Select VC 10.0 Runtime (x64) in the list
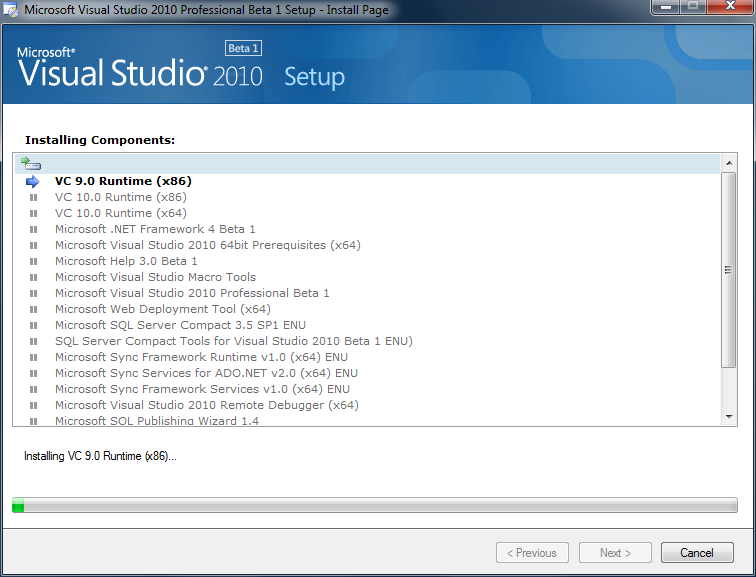756x577 pixels. point(120,213)
